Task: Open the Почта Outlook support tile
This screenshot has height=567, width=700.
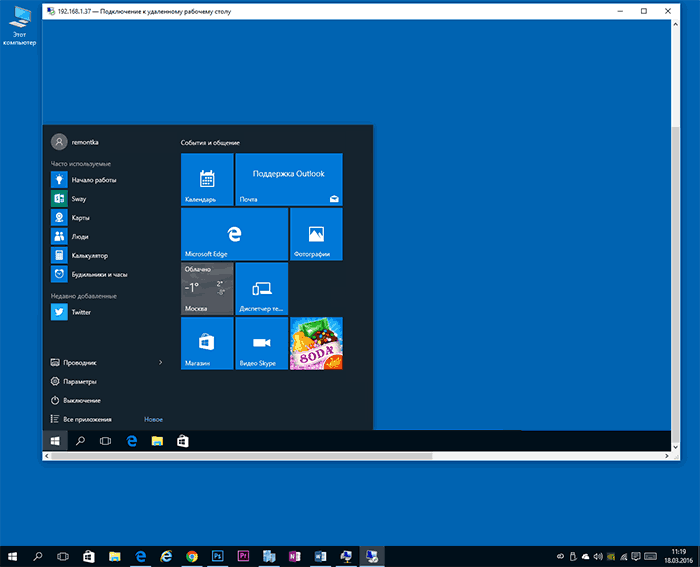Action: click(x=289, y=179)
